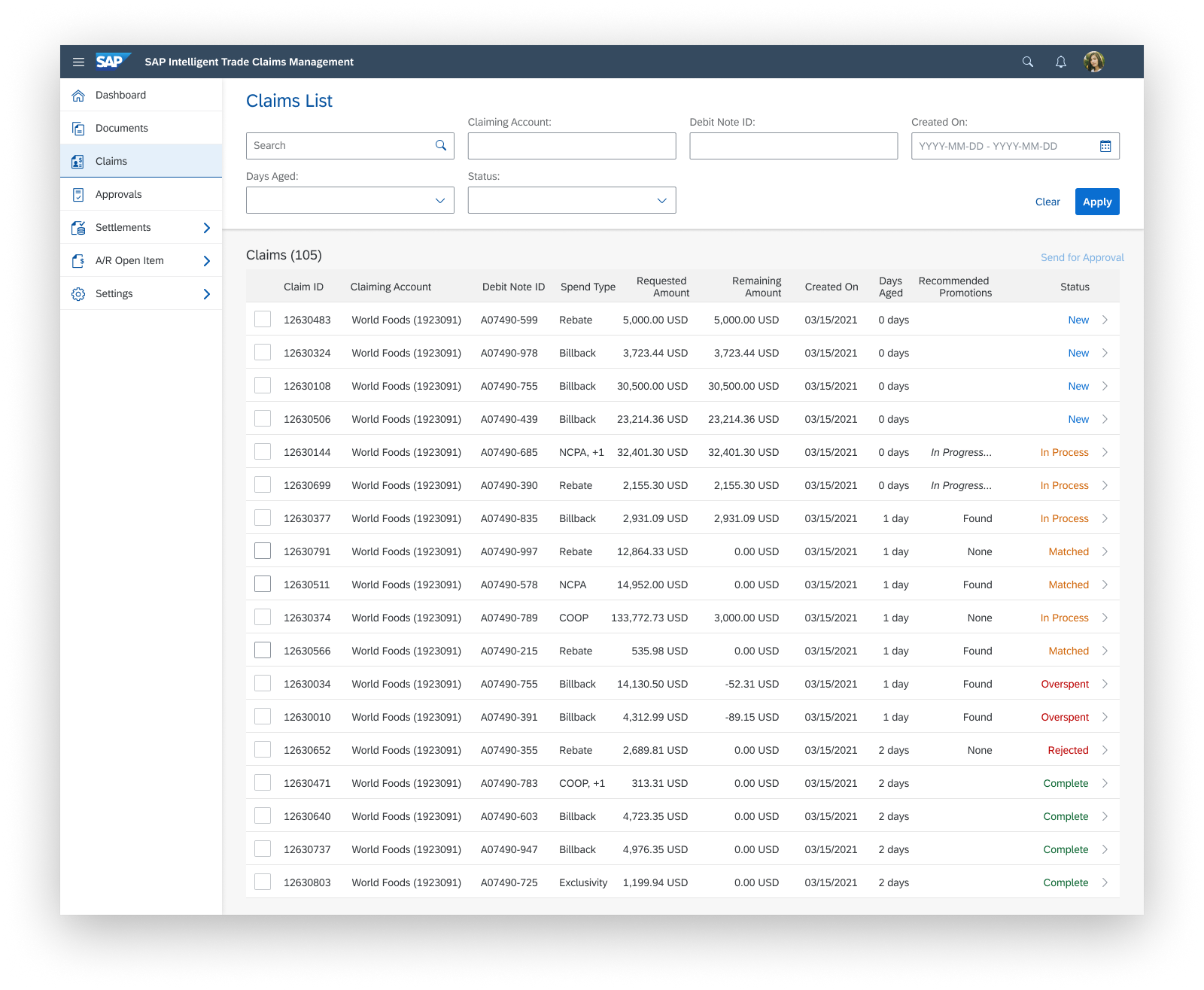Click the Settlements sidebar icon

point(78,228)
